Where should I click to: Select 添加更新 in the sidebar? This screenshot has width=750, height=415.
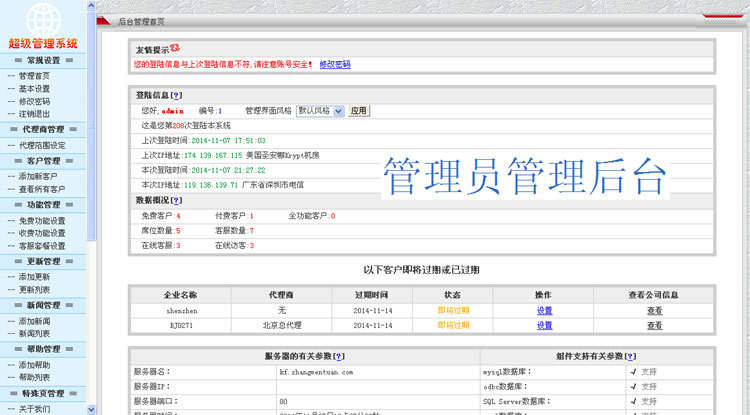(x=34, y=277)
